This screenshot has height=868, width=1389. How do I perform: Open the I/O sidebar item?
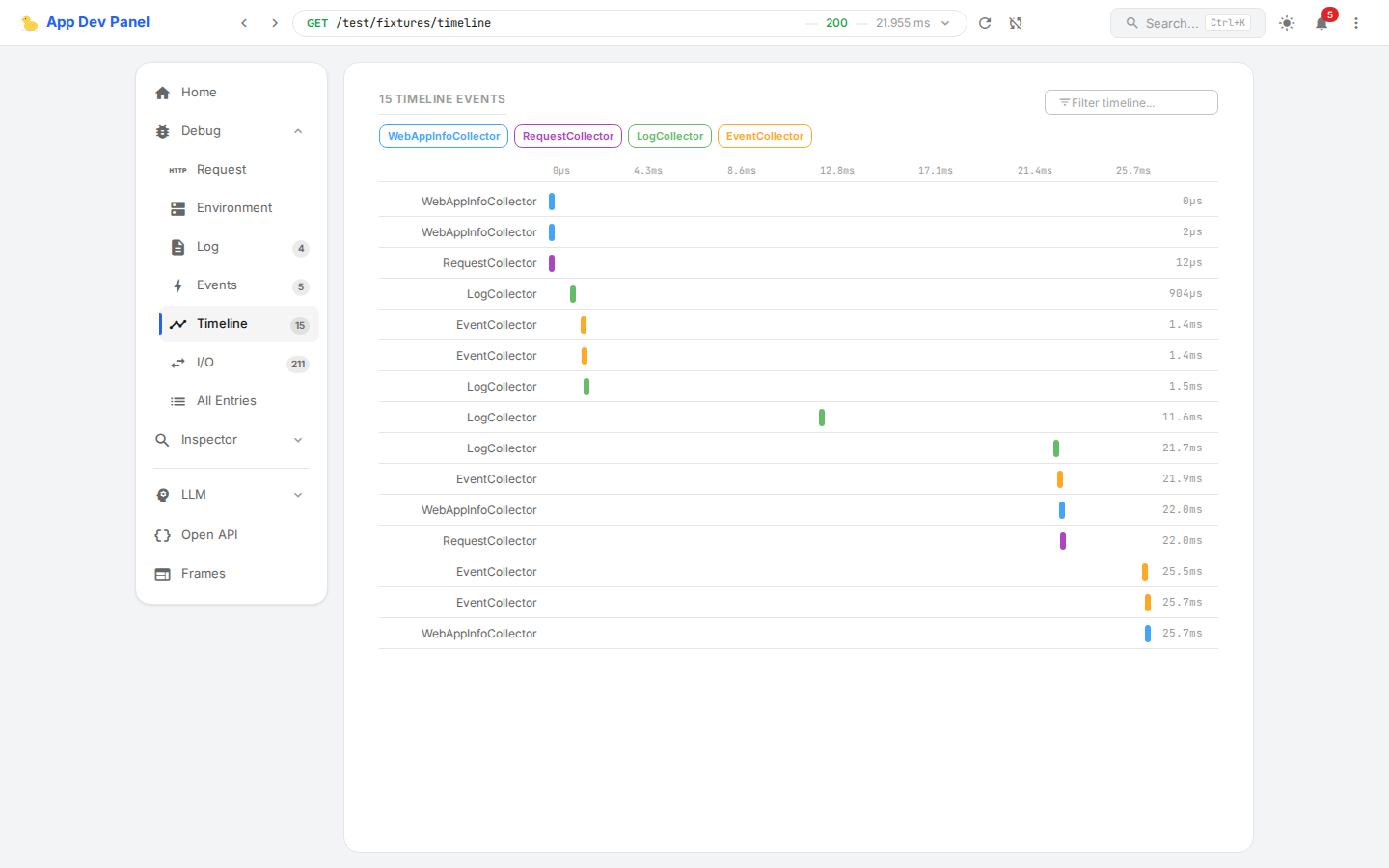pyautogui.click(x=205, y=363)
